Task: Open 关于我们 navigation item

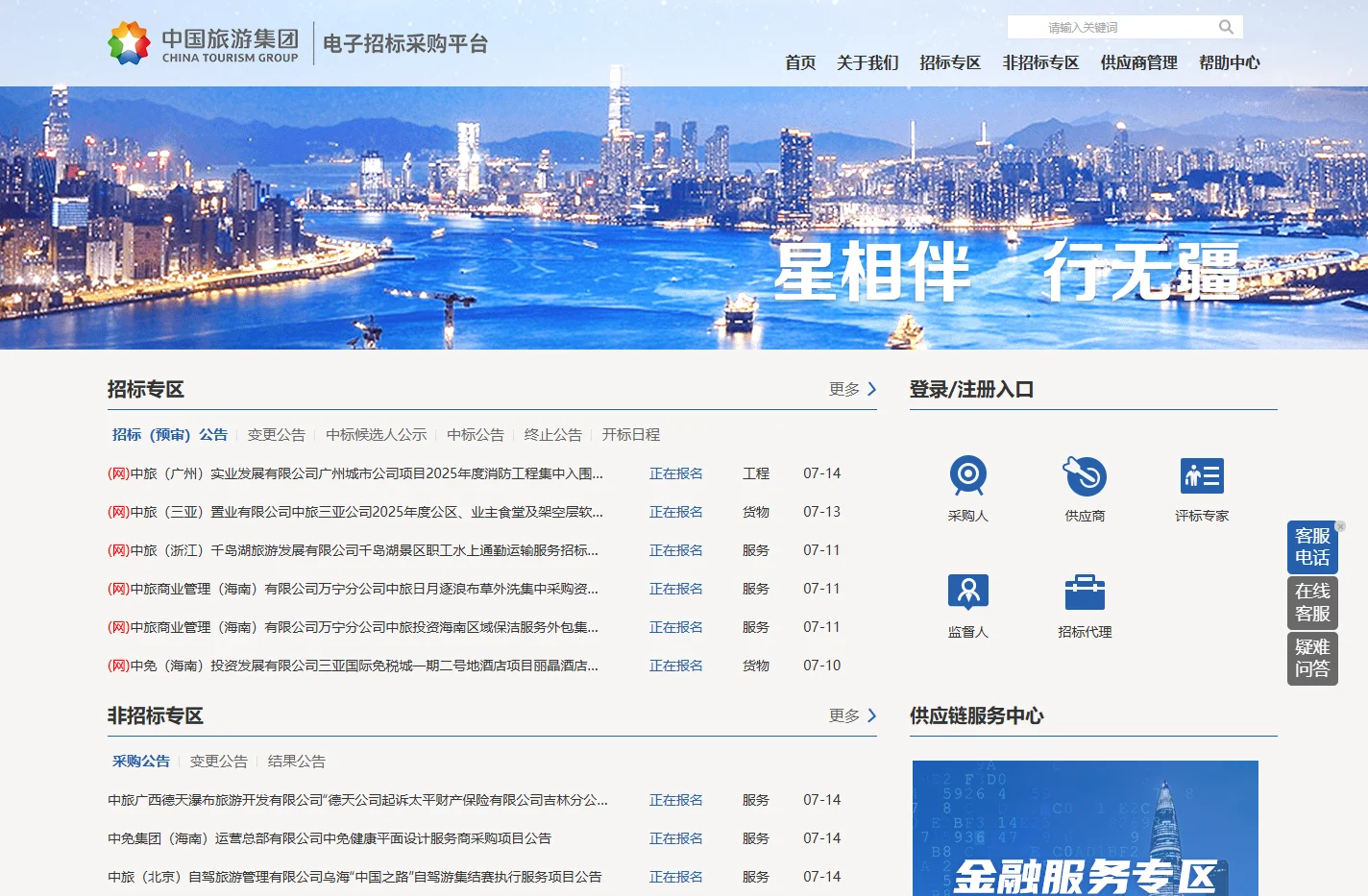Action: coord(867,62)
